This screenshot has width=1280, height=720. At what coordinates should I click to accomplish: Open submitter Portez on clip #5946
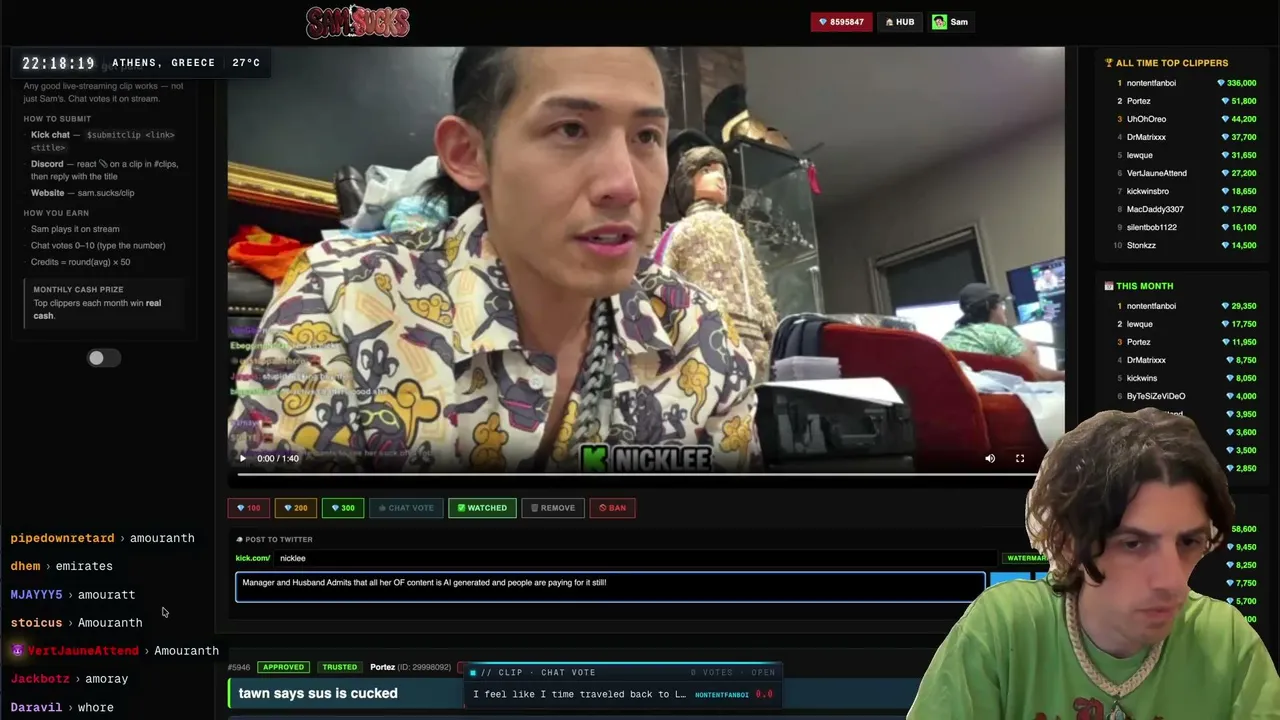pos(382,667)
